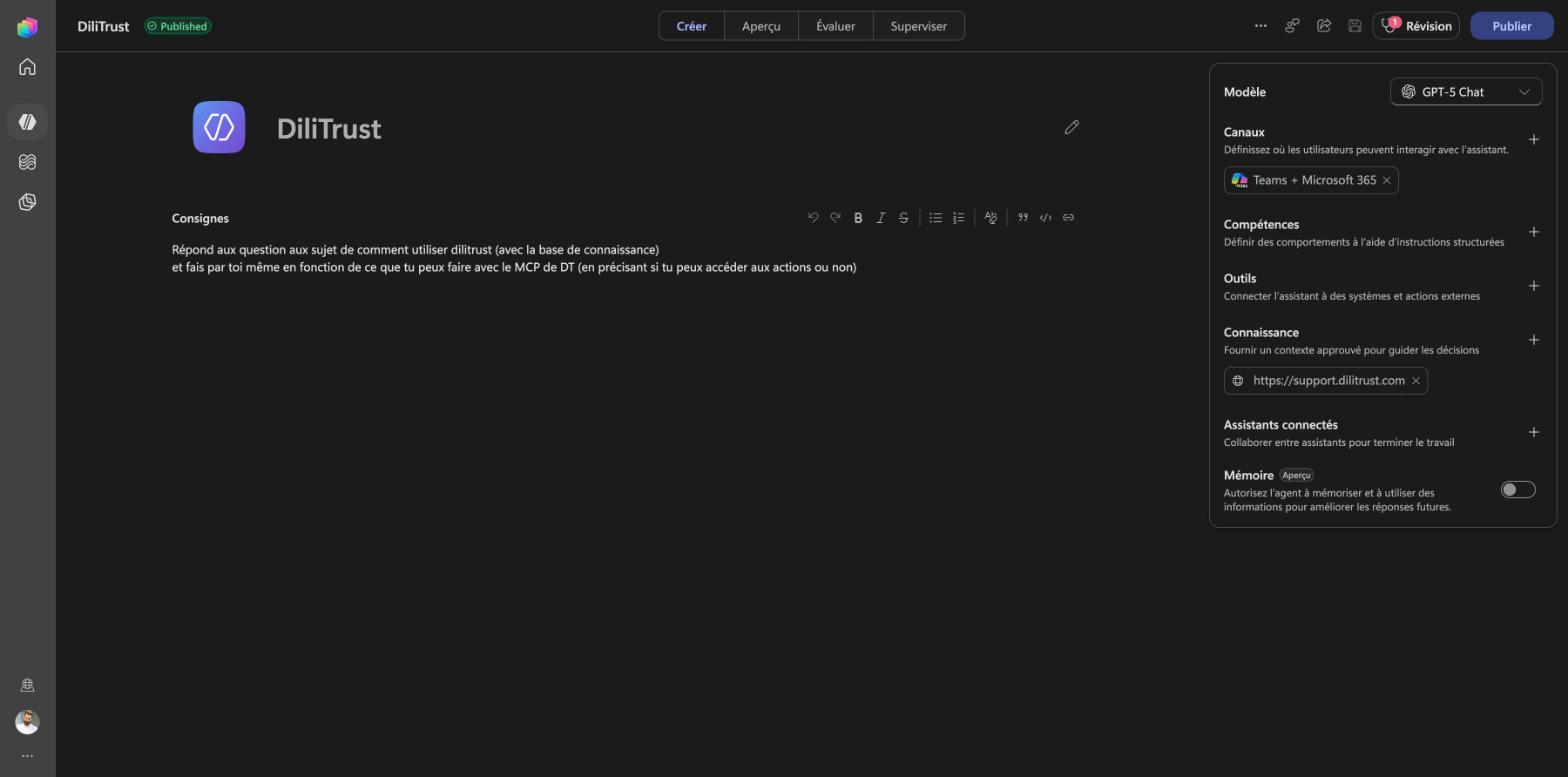Viewport: 1568px width, 777px height.
Task: Click the save (floppy disk) icon
Action: [x=1355, y=26]
